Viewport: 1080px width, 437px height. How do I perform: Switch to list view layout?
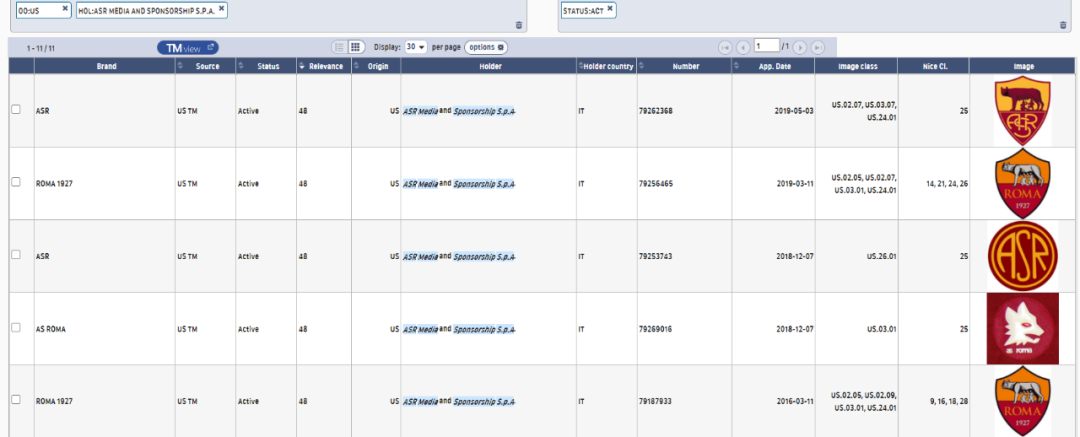click(x=339, y=47)
